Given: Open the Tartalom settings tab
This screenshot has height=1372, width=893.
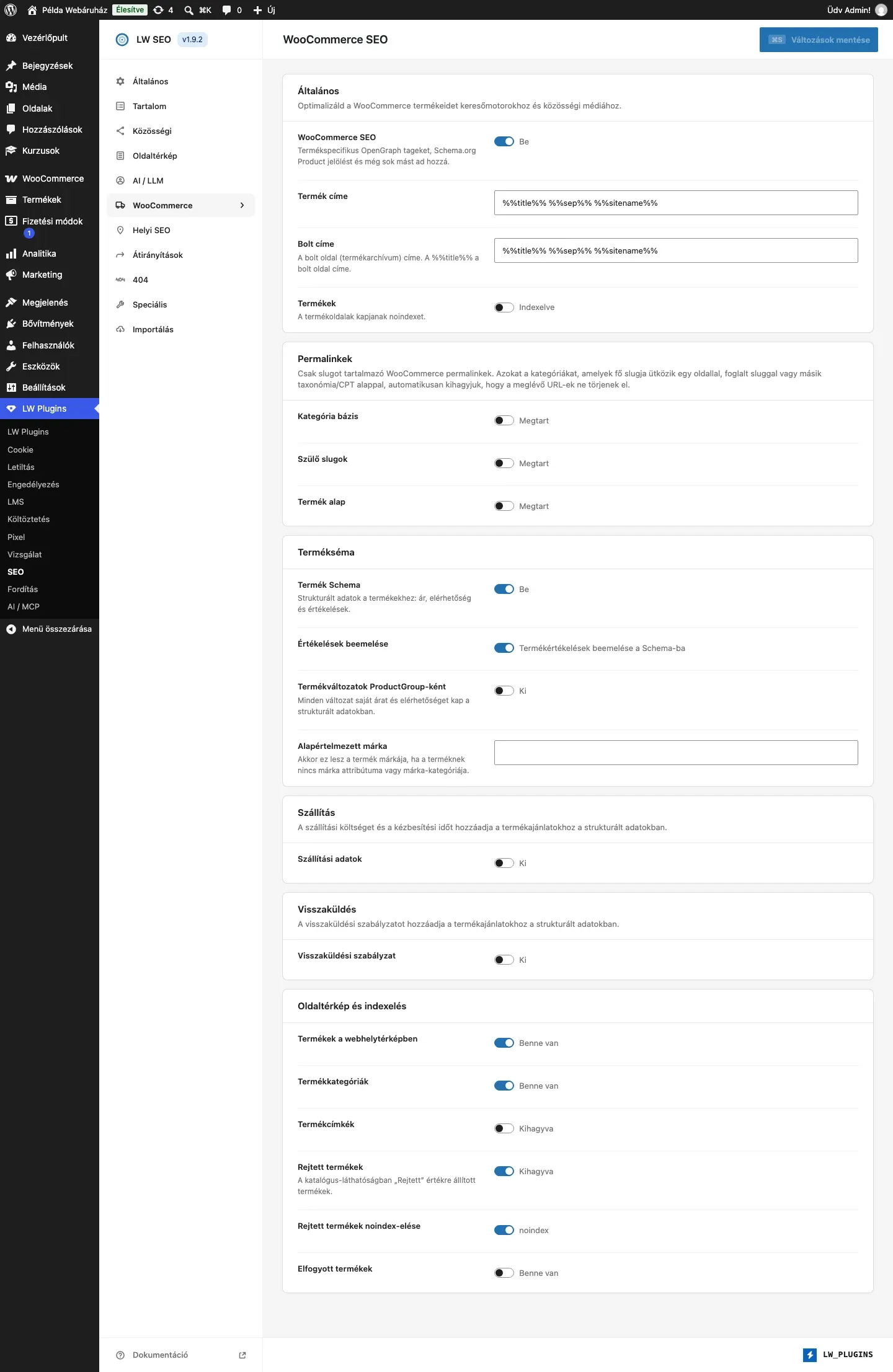Looking at the screenshot, I should 181,106.
